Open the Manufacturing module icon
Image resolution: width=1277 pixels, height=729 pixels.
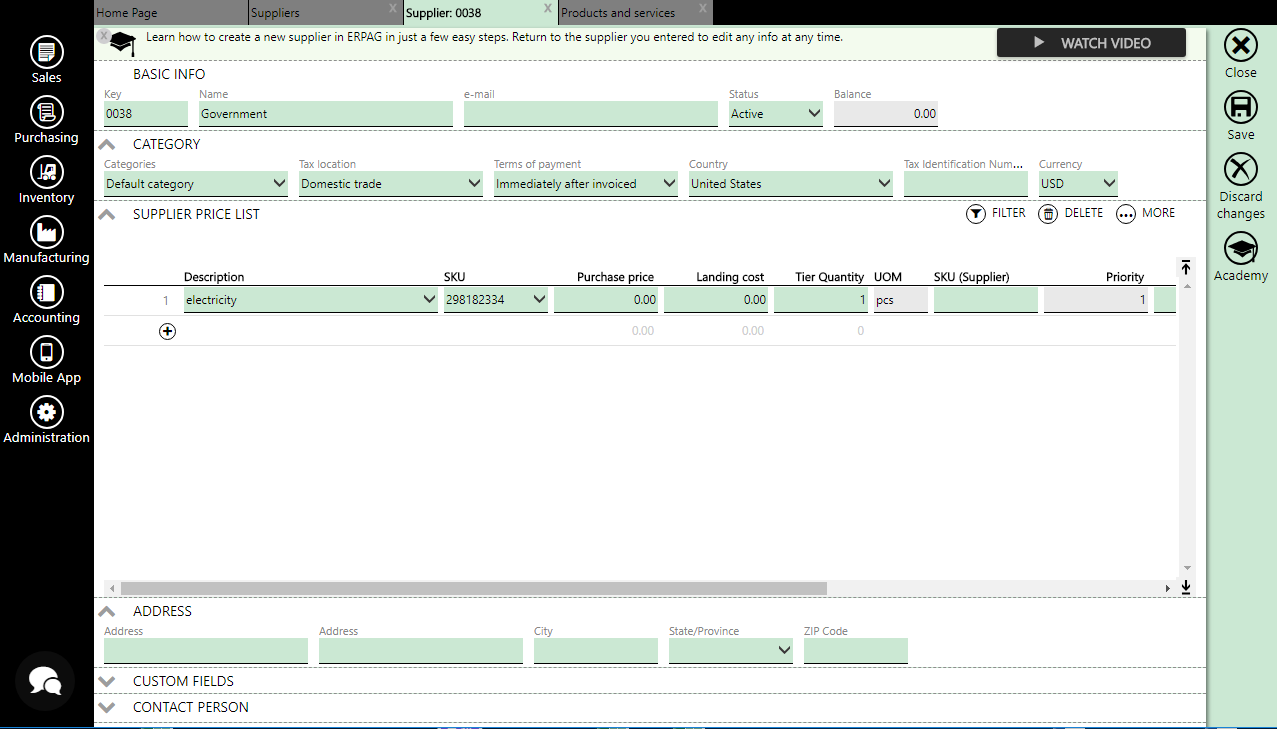click(x=46, y=232)
